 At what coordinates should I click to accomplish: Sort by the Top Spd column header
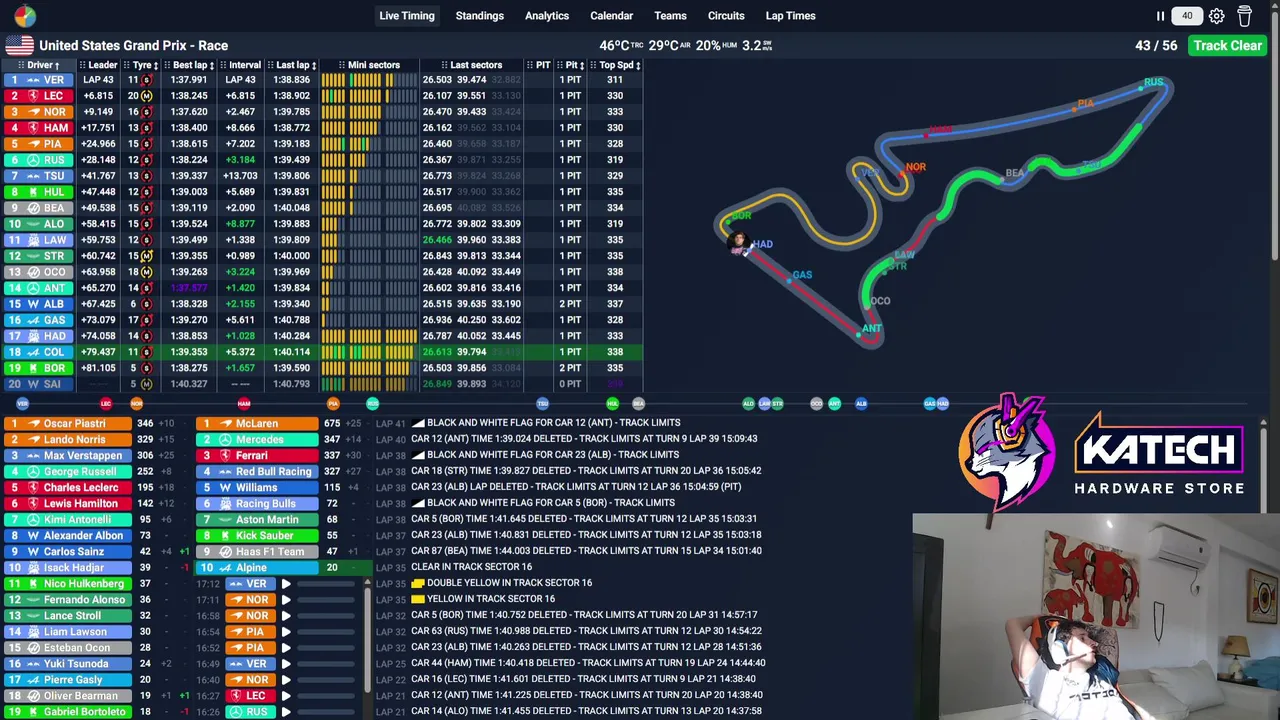(x=615, y=65)
